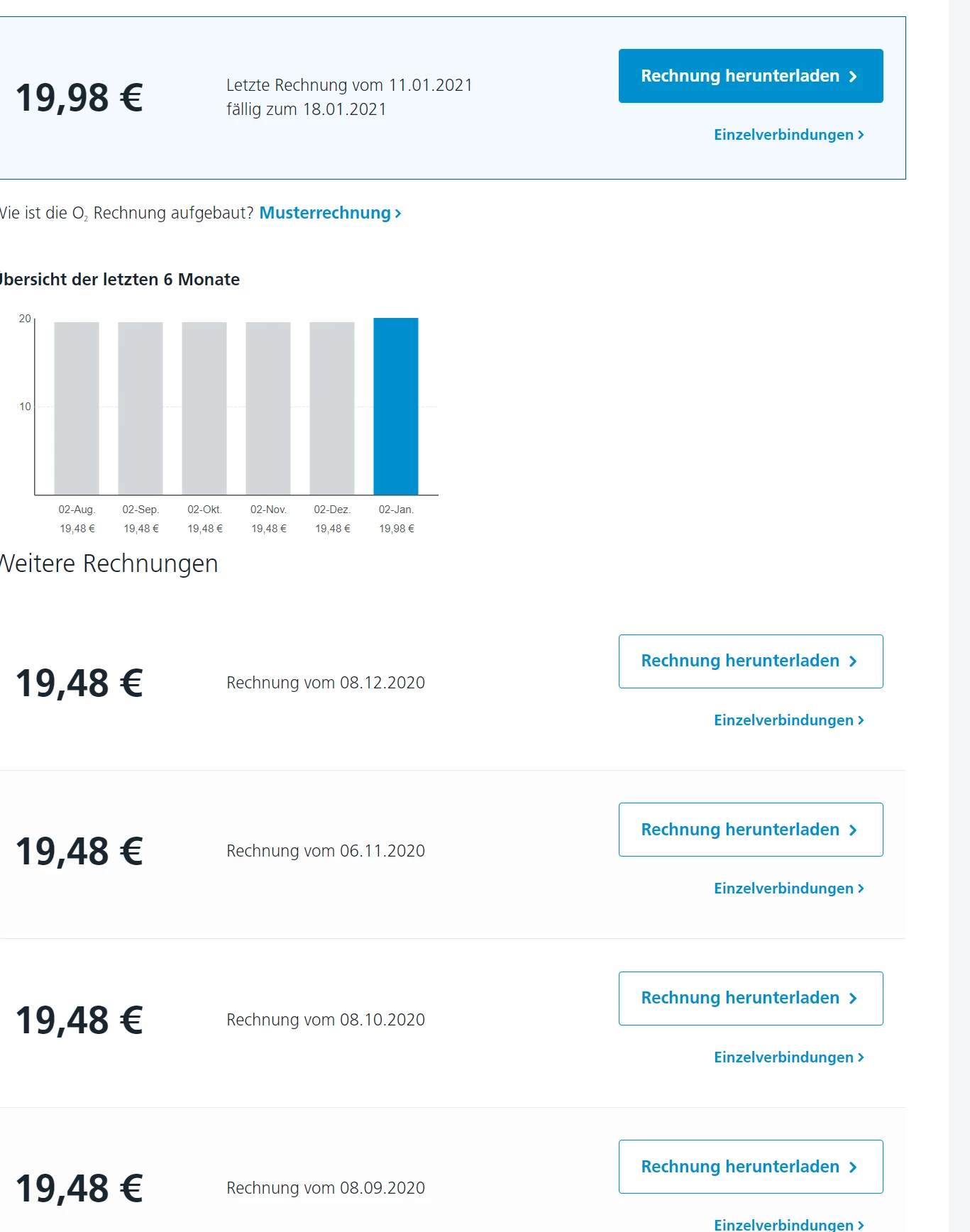The height and width of the screenshot is (1232, 970).
Task: Click the blue 02-Jan. chart bar
Action: point(396,406)
